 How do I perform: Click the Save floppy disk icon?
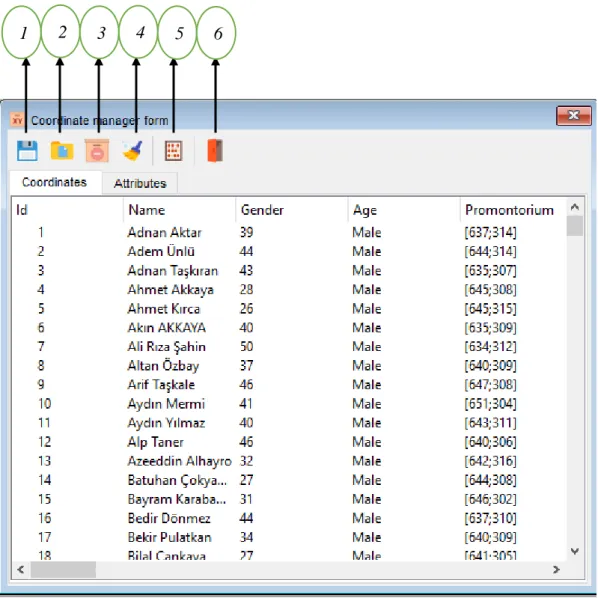tap(27, 151)
